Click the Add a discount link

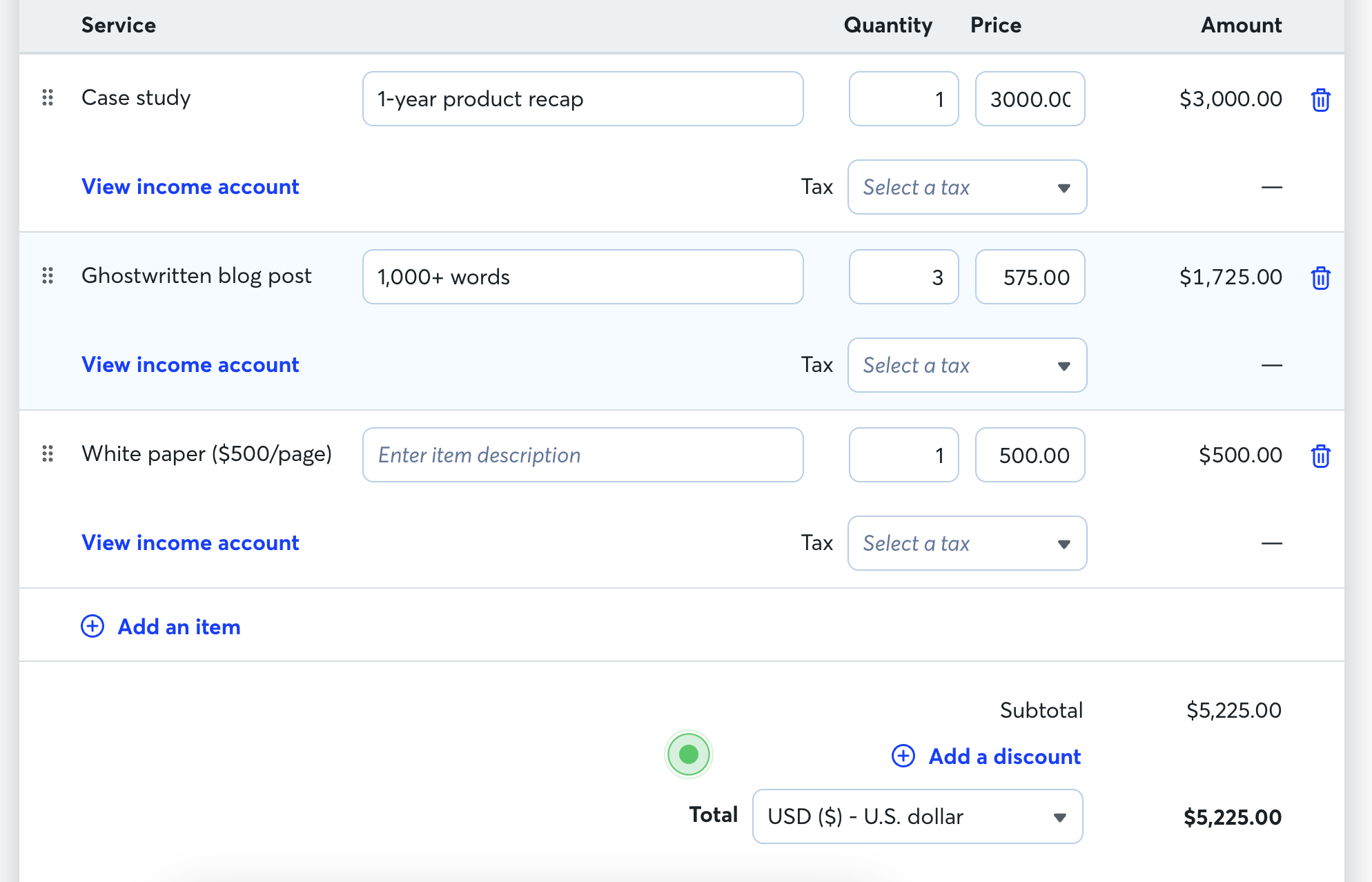(1004, 756)
